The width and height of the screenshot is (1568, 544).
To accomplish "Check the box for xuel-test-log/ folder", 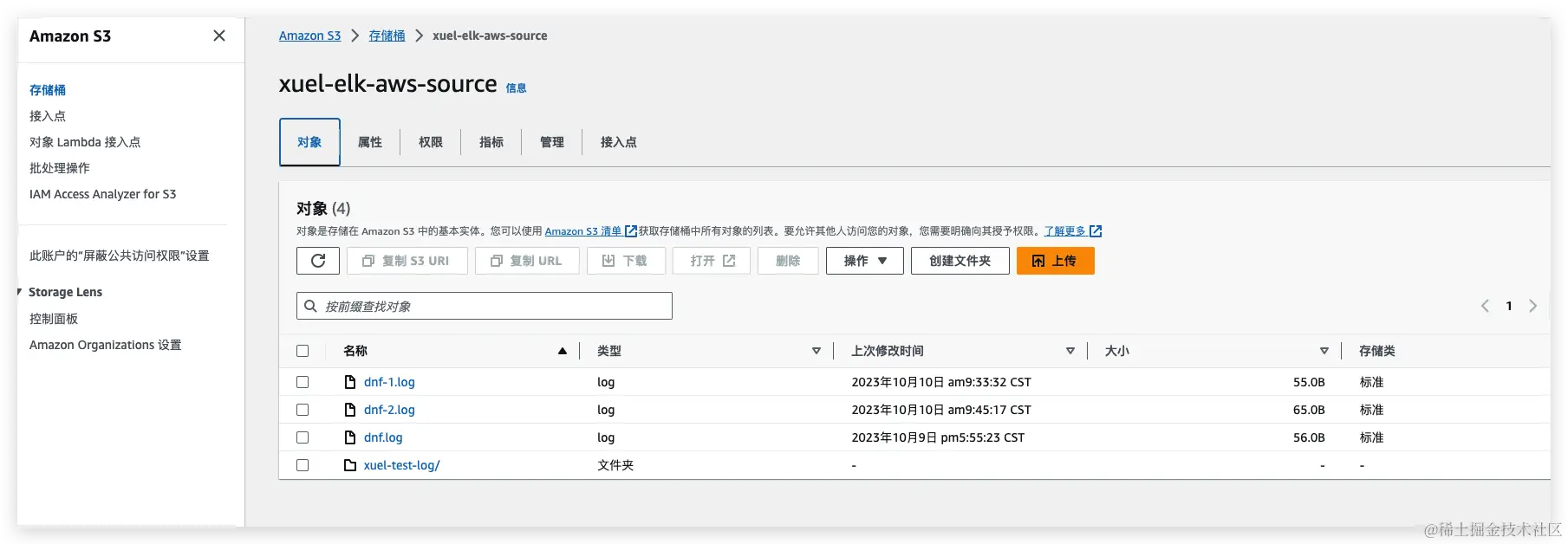I will pyautogui.click(x=303, y=465).
